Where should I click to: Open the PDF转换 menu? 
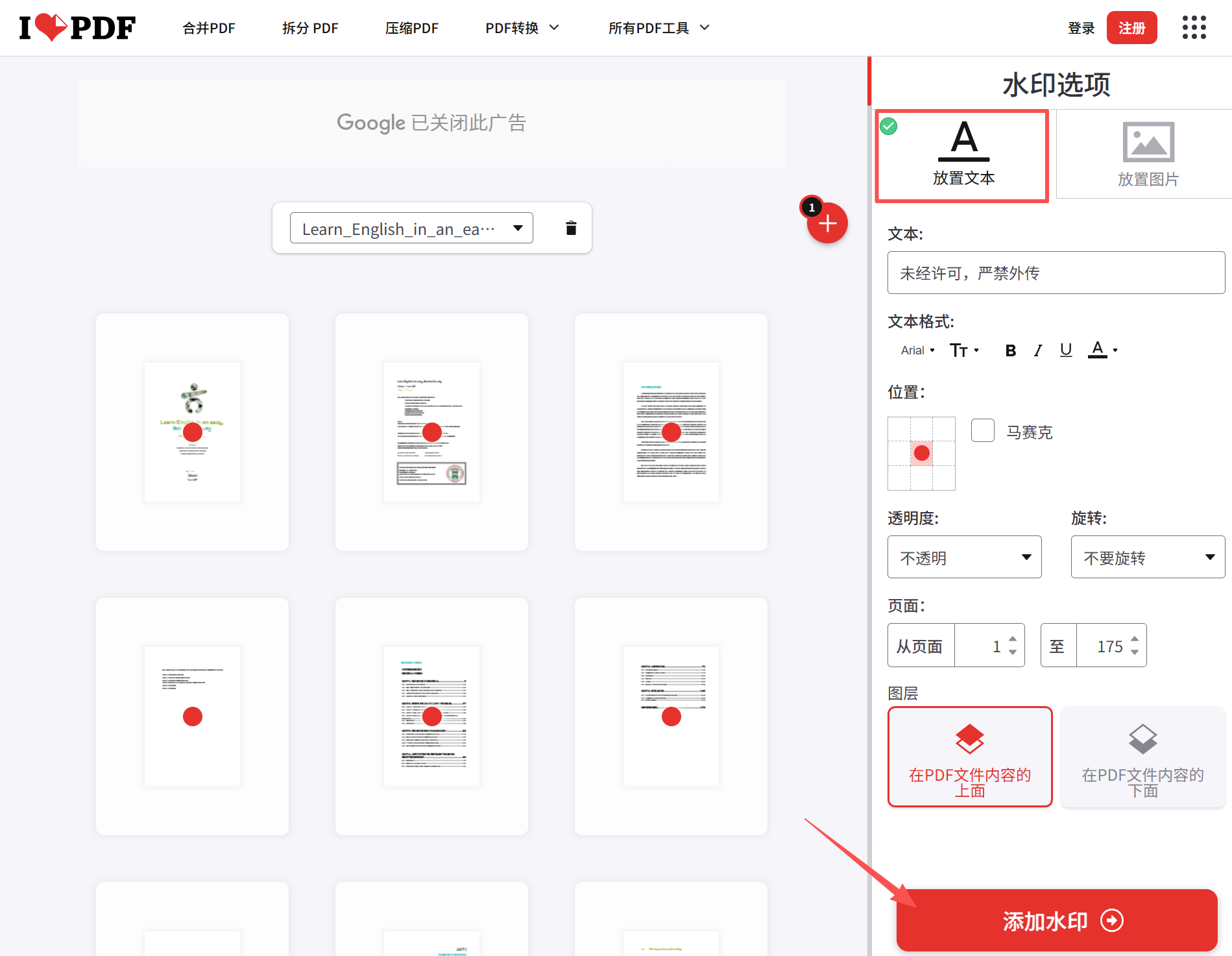[x=522, y=27]
